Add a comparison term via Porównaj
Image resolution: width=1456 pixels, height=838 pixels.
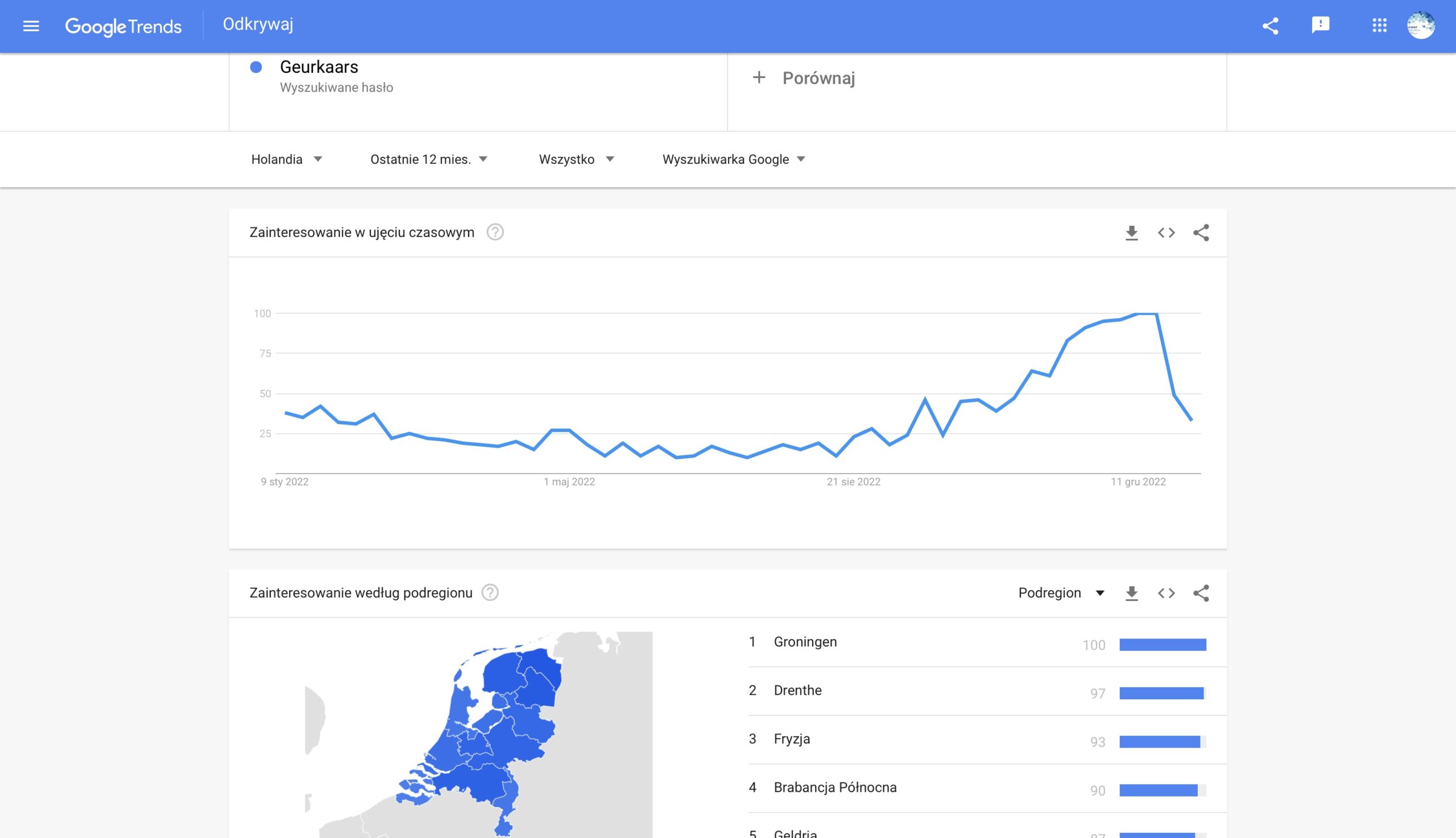(818, 78)
